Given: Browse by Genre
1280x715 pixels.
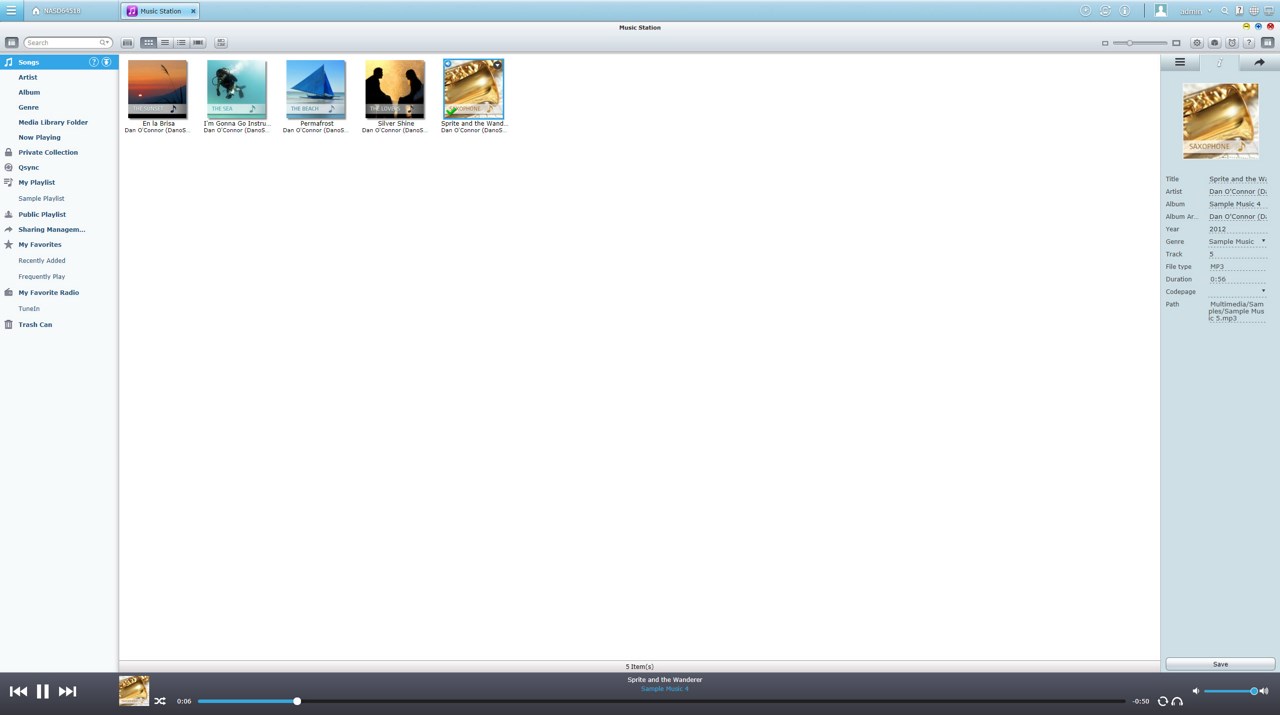Looking at the screenshot, I should coord(28,107).
